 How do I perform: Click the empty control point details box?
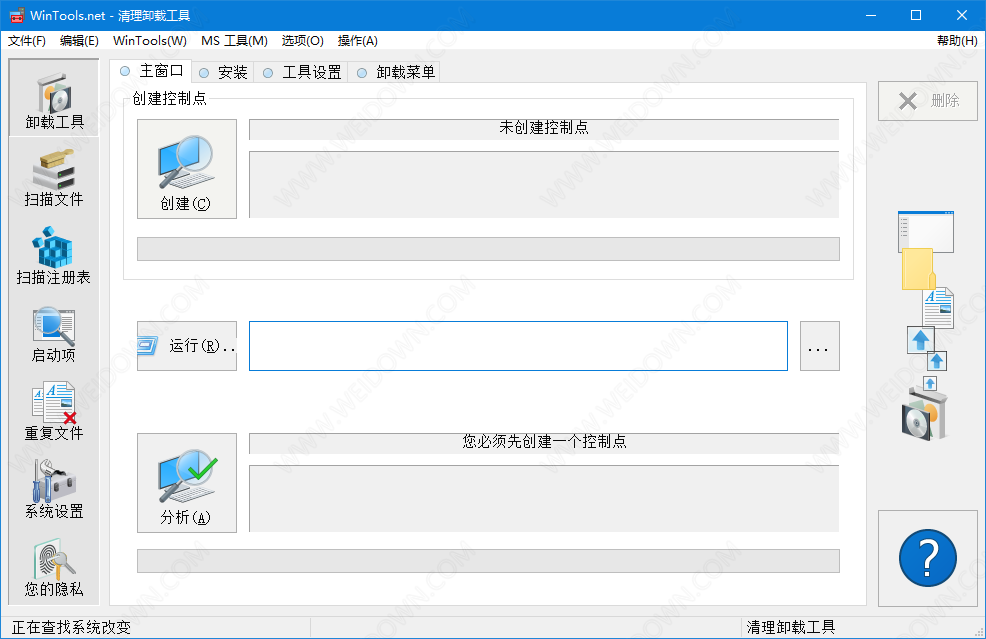point(544,184)
